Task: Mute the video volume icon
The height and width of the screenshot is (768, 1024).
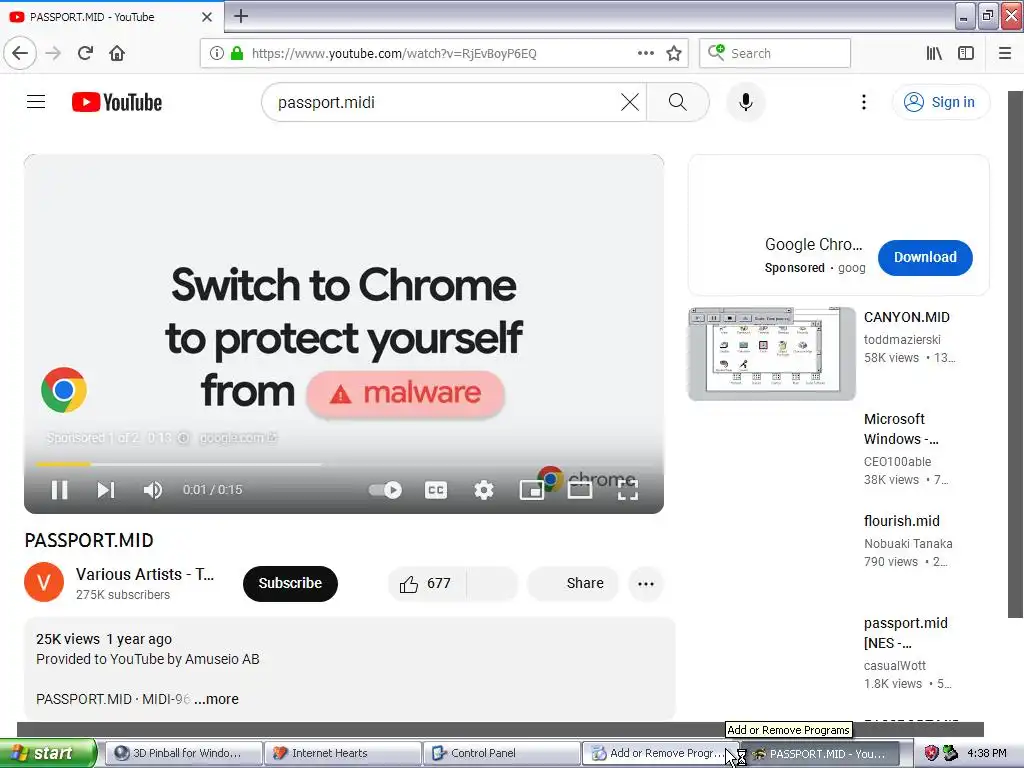Action: click(x=153, y=490)
